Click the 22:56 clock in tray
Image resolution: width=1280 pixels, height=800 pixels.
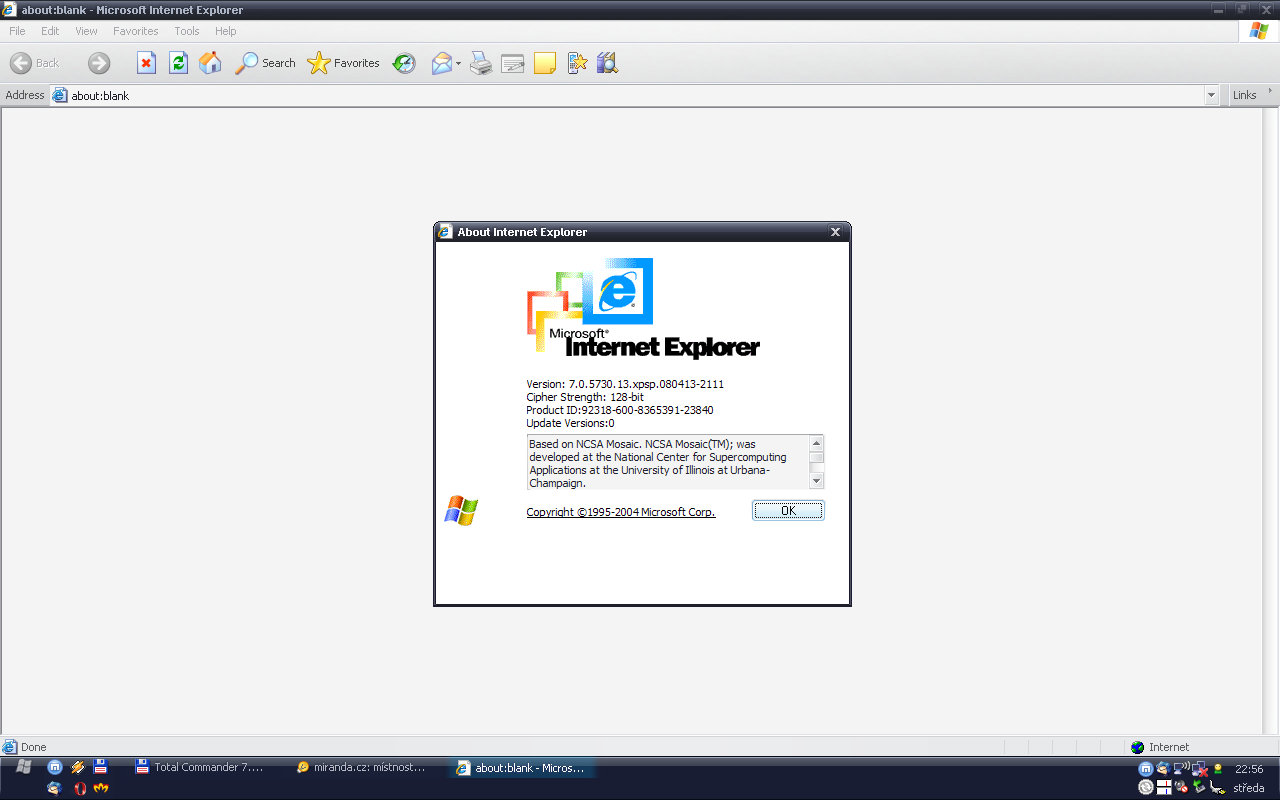point(1249,769)
